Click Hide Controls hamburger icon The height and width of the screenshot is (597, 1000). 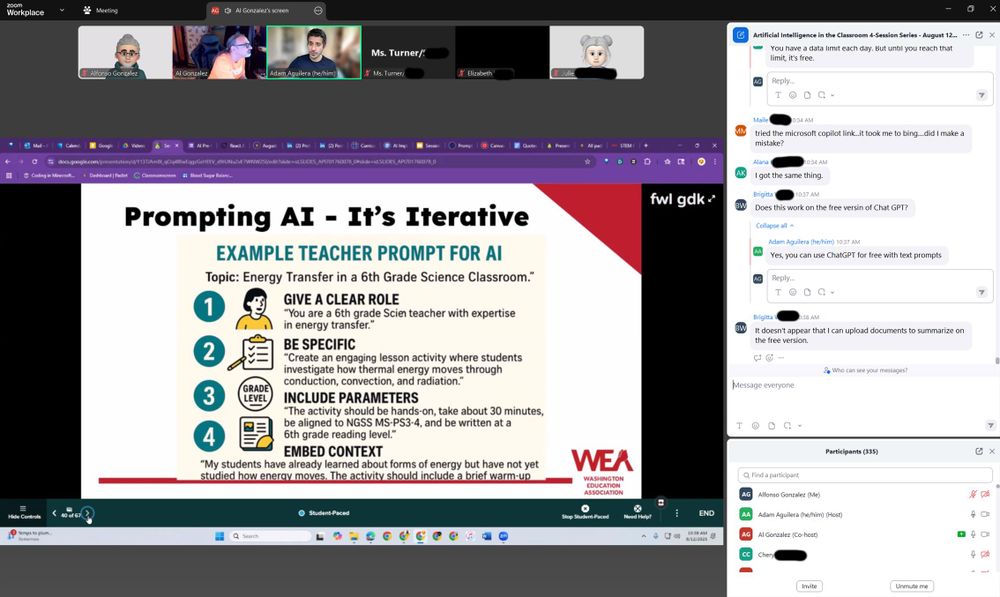(x=23, y=508)
